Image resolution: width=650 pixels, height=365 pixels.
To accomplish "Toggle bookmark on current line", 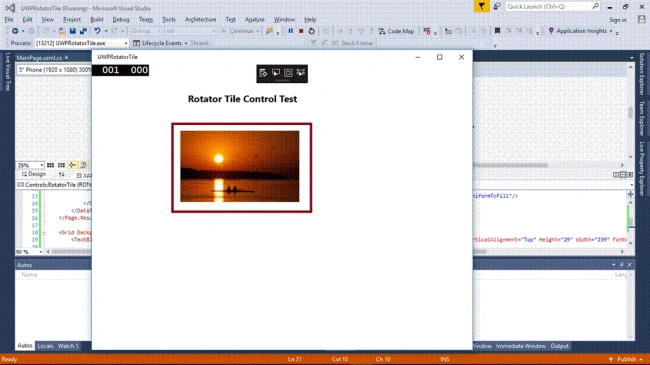I will (x=497, y=31).
